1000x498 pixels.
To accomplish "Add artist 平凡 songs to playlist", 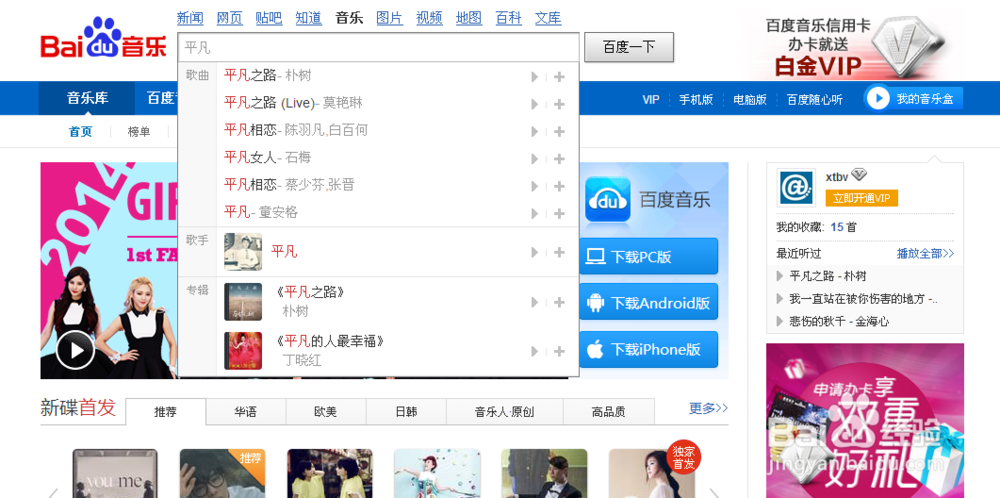I will pos(559,253).
